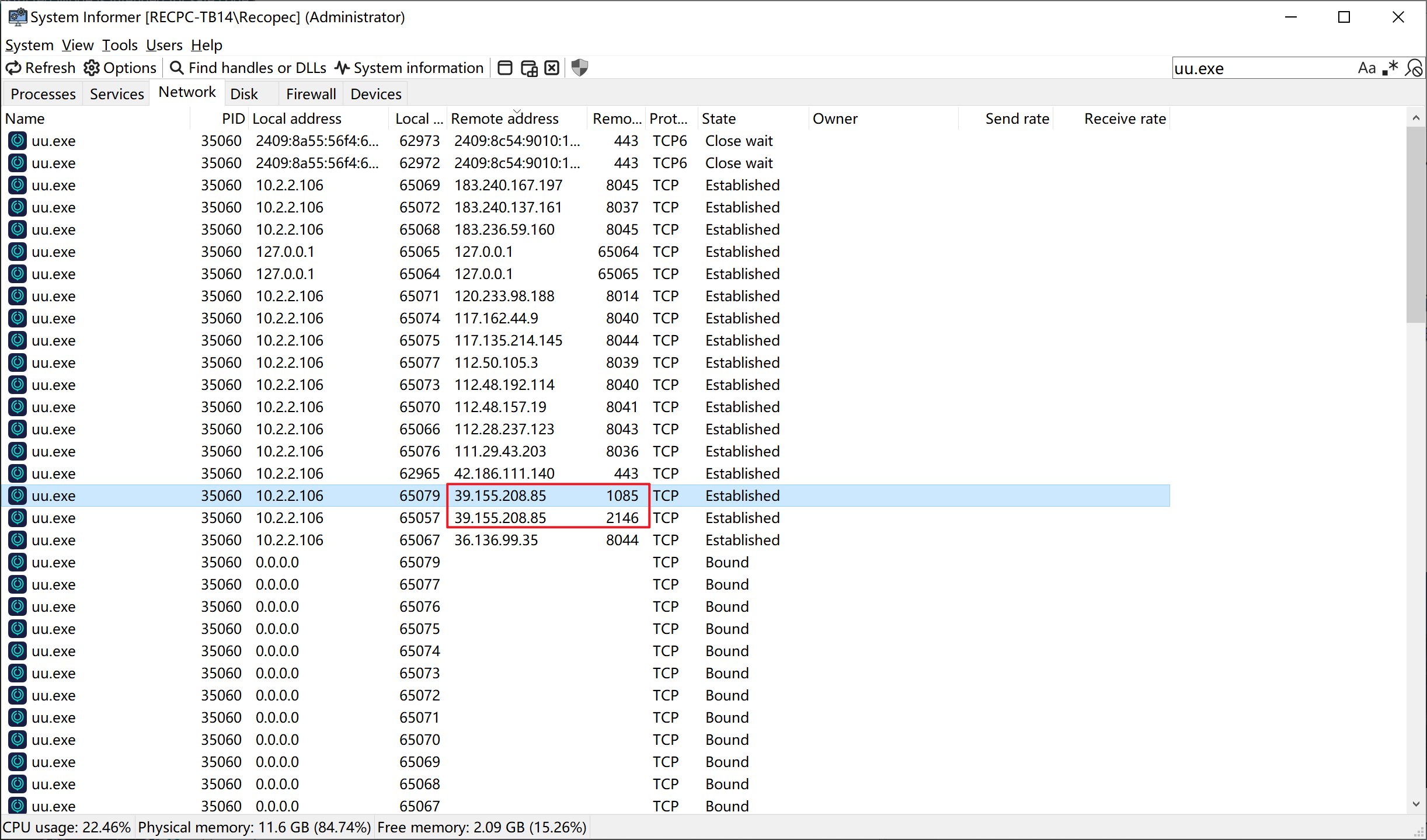The image size is (1427, 840).
Task: Toggle regular expression search option
Action: (1390, 68)
